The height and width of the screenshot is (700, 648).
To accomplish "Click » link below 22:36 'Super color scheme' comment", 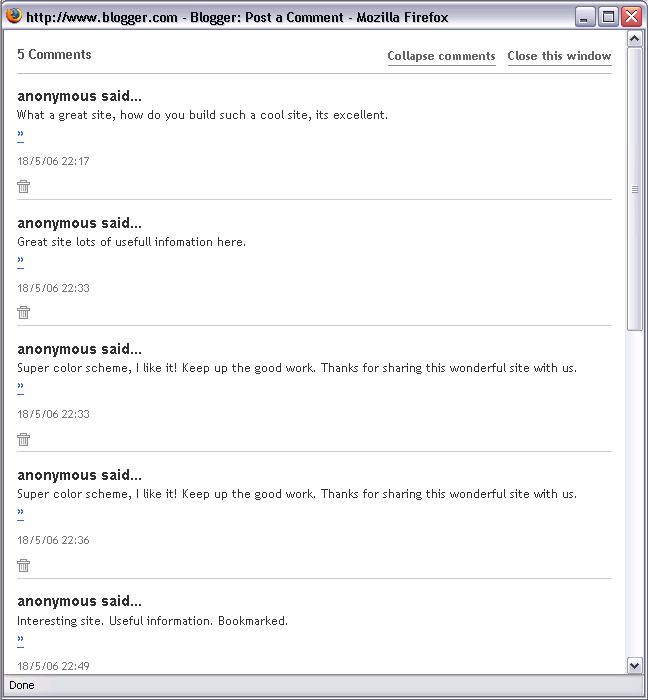I will [x=21, y=512].
